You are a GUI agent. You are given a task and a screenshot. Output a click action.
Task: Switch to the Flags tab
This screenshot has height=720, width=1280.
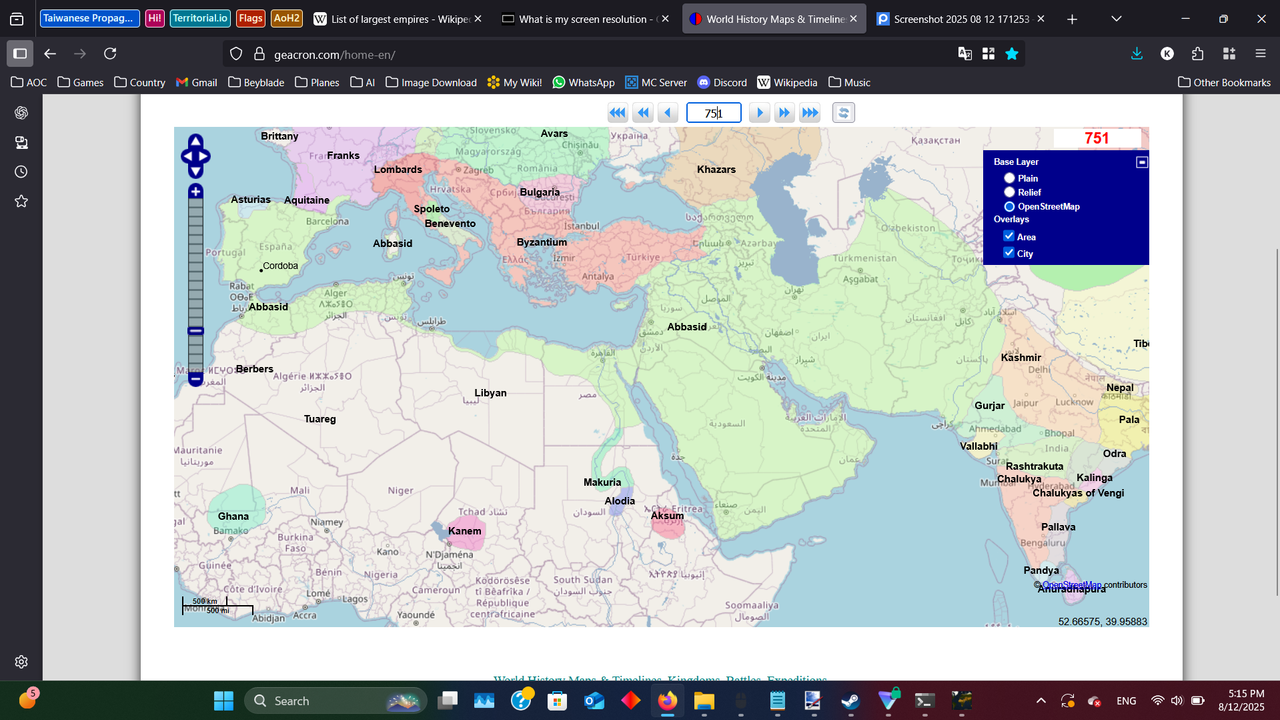coord(251,19)
